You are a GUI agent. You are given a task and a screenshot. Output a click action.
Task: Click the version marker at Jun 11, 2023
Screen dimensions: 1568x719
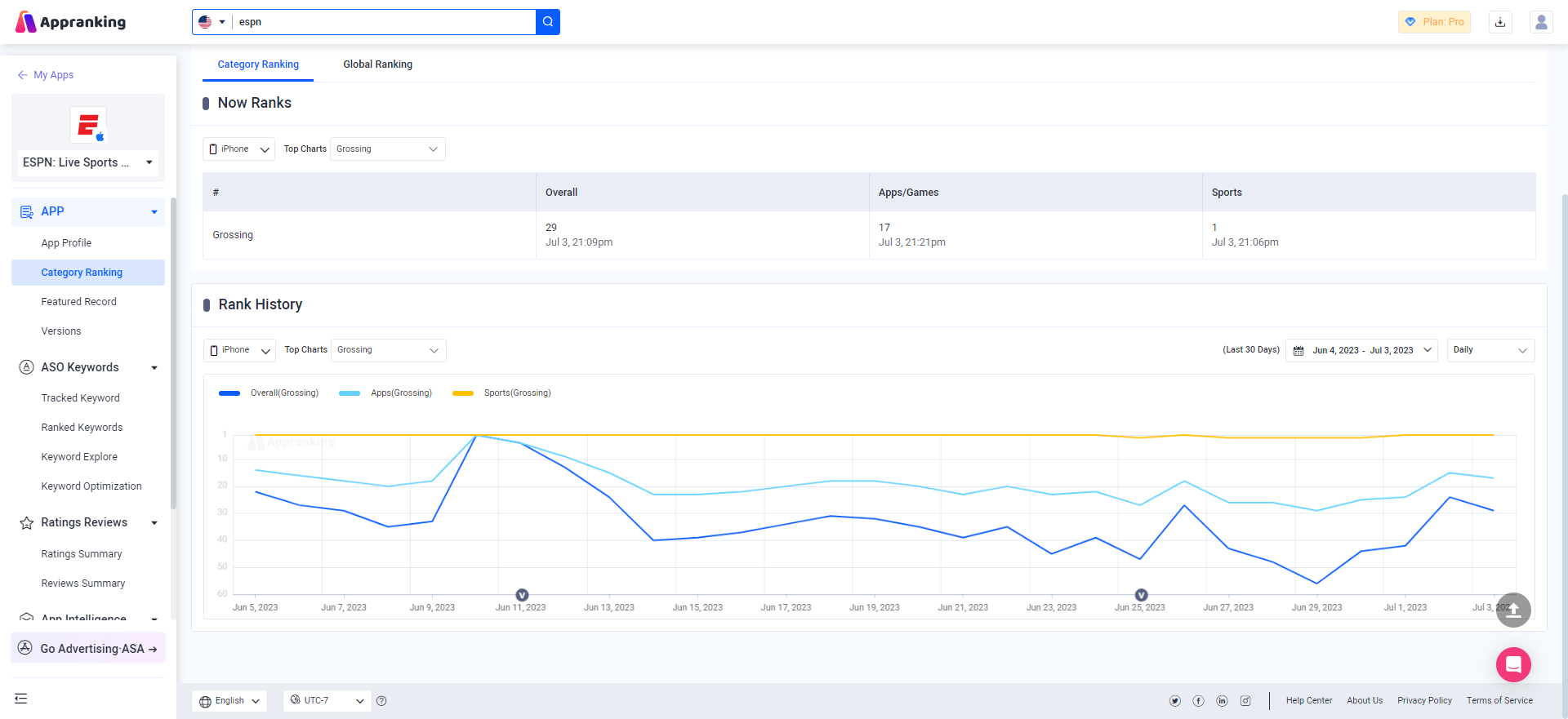[523, 595]
